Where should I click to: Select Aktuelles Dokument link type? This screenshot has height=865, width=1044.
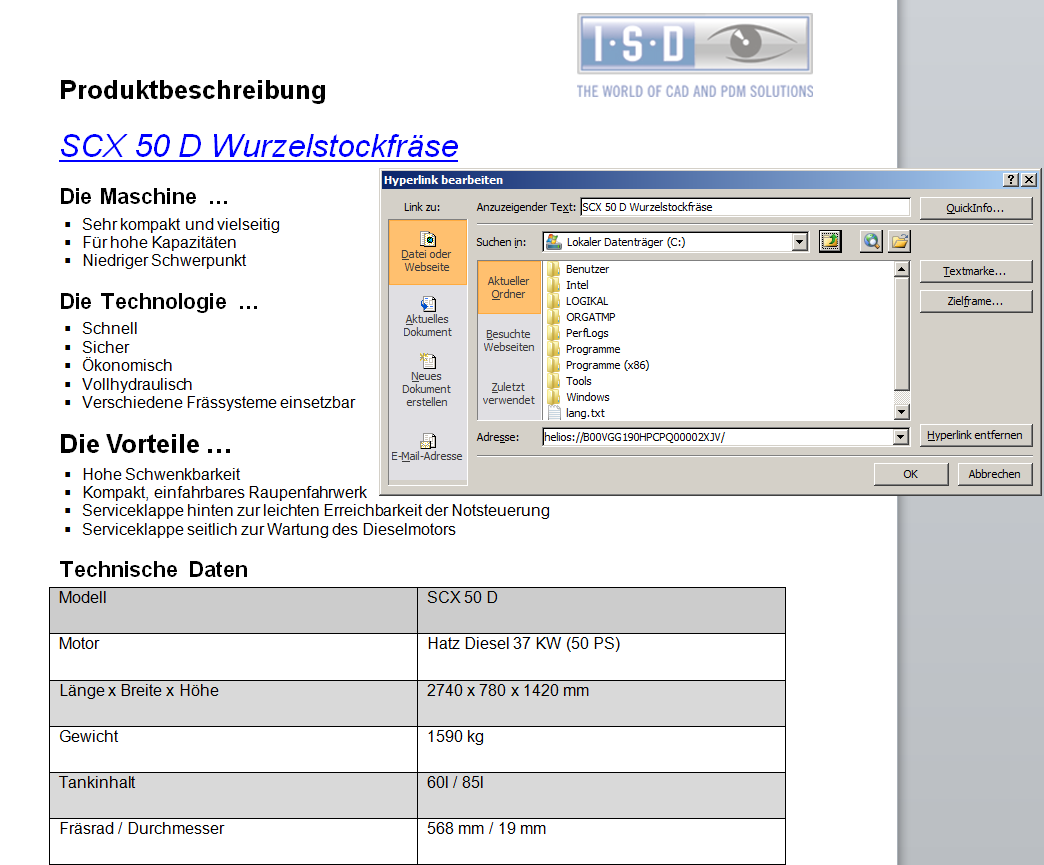tap(427, 316)
